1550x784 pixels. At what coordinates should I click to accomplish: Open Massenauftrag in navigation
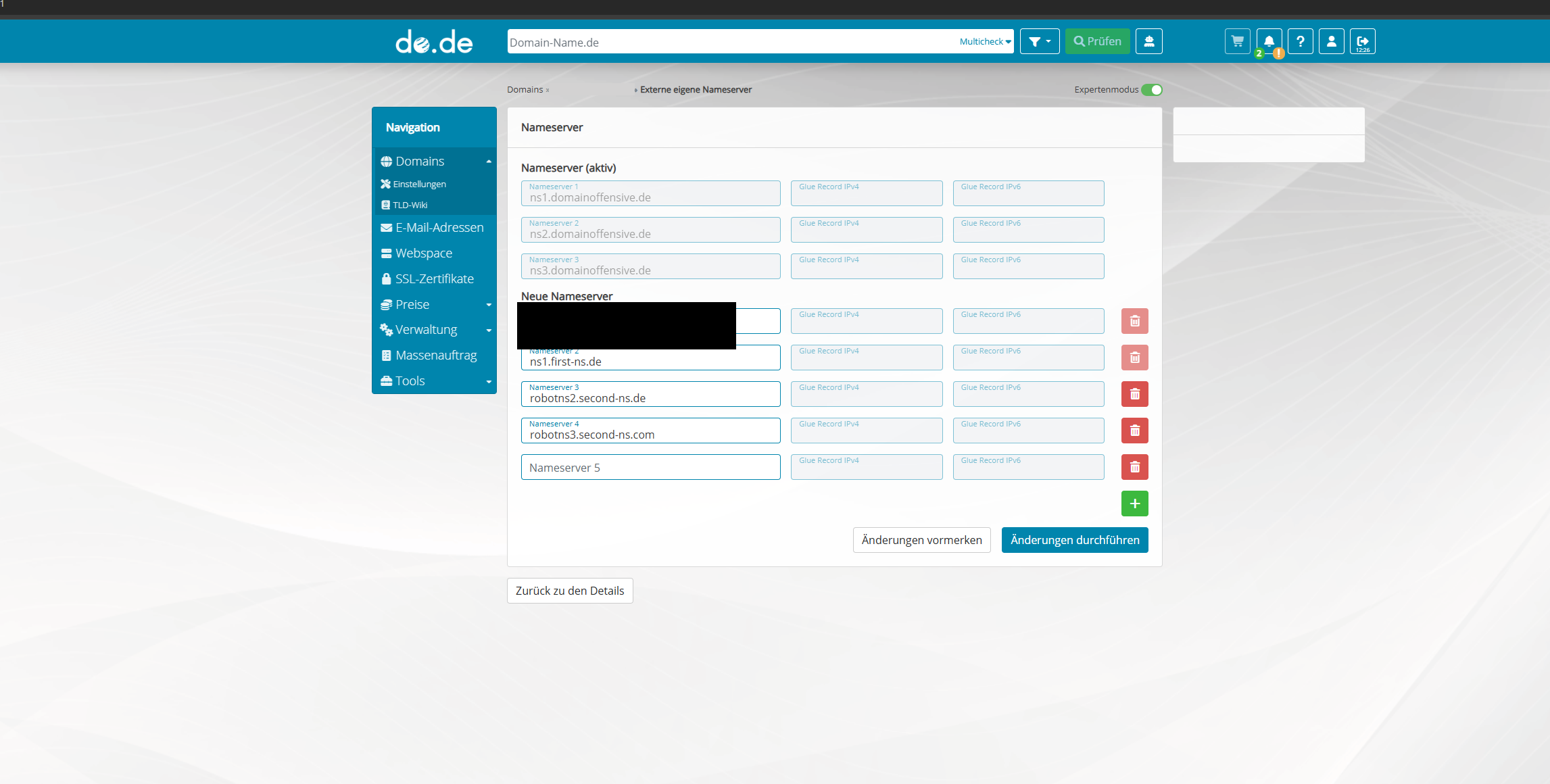[x=429, y=356]
